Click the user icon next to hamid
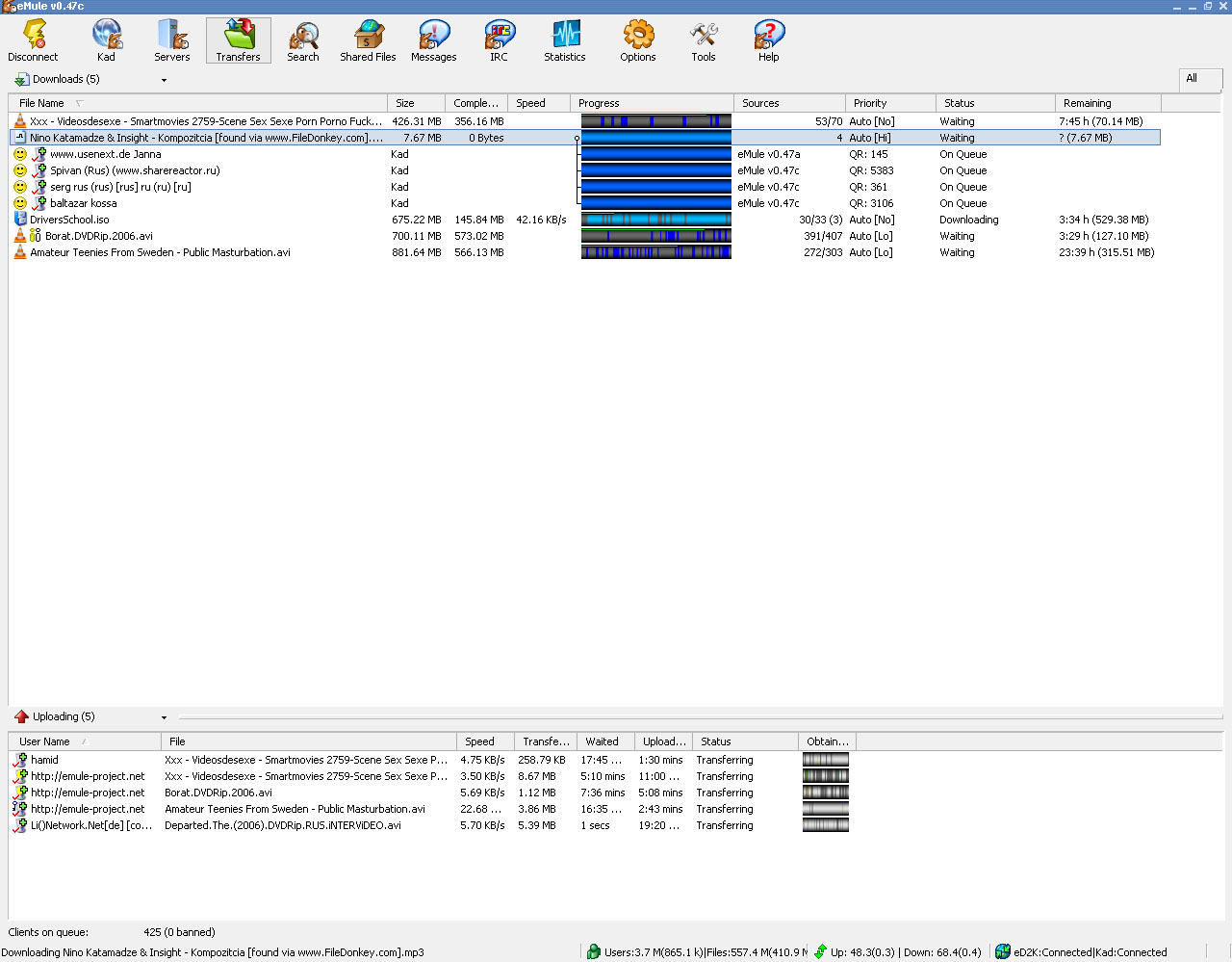This screenshot has width=1232, height=962. [x=20, y=760]
